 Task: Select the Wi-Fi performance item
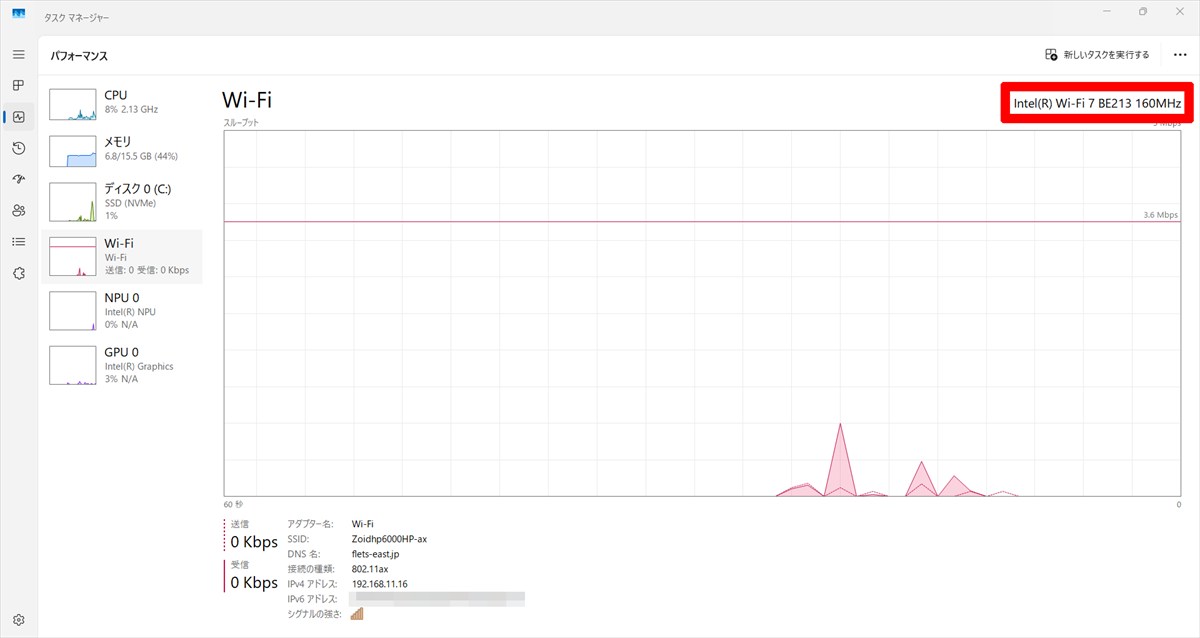(122, 256)
